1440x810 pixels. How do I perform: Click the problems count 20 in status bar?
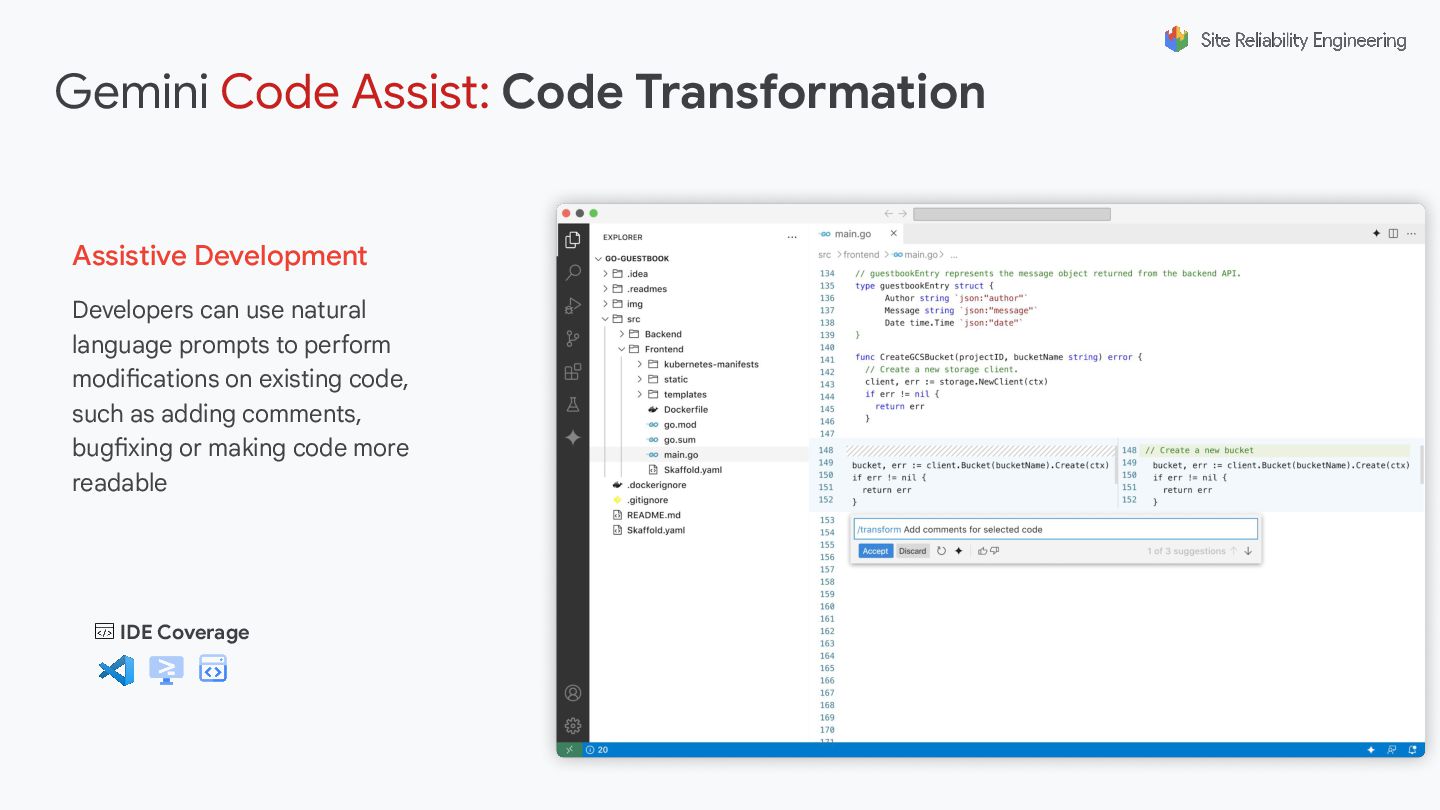(x=597, y=749)
